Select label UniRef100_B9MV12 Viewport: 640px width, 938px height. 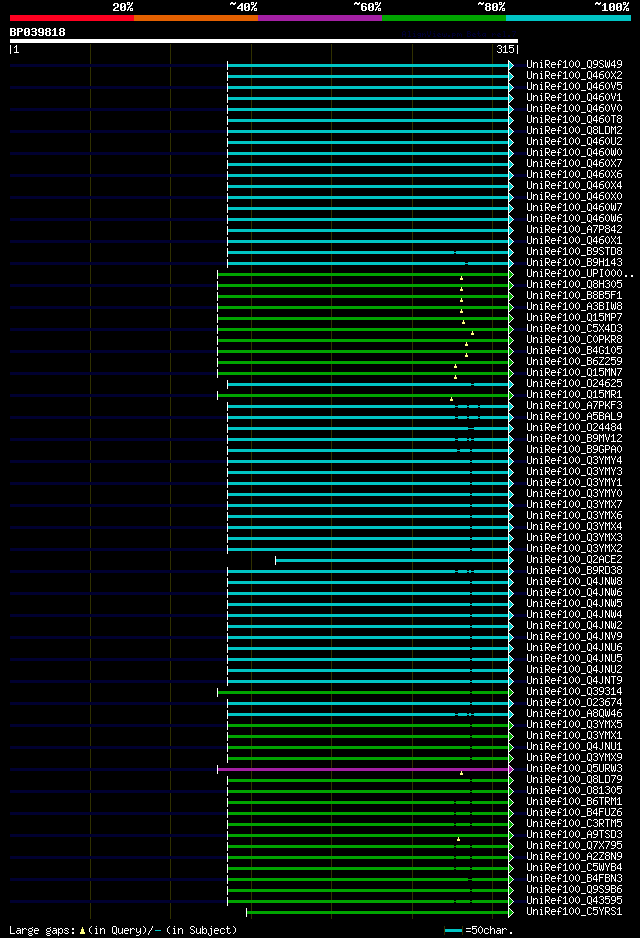(574, 438)
